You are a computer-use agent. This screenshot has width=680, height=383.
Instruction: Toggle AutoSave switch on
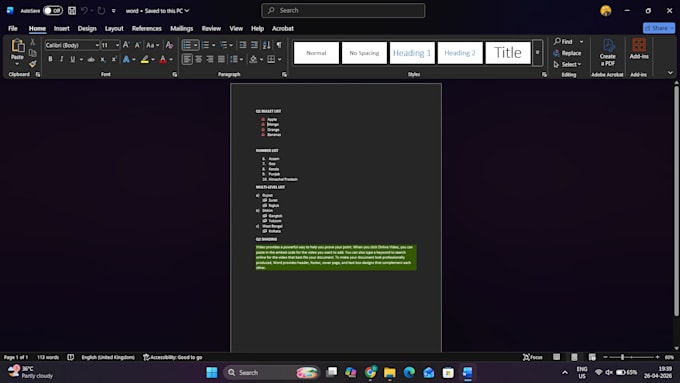53,10
